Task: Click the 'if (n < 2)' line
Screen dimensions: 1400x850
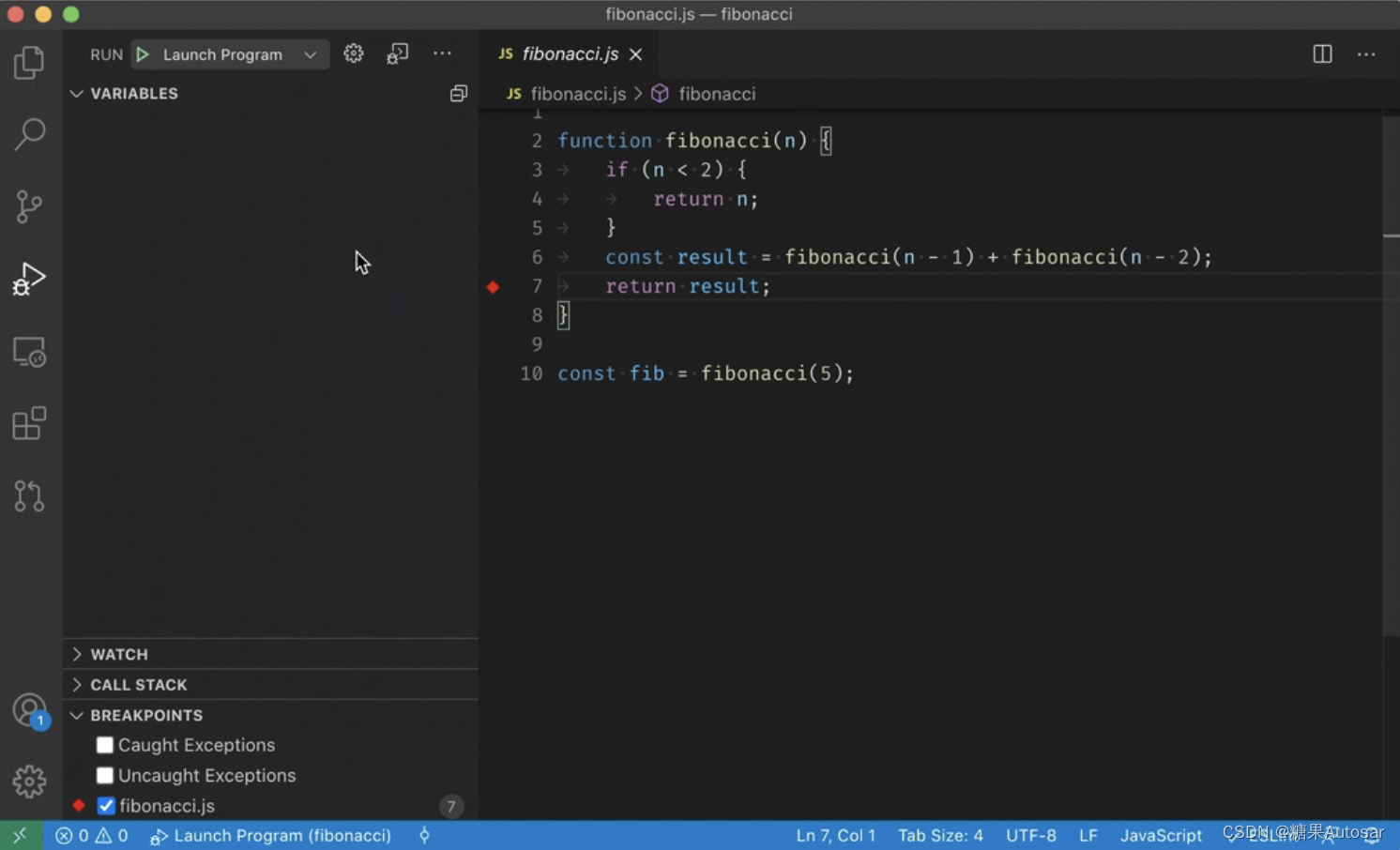Action: point(676,170)
